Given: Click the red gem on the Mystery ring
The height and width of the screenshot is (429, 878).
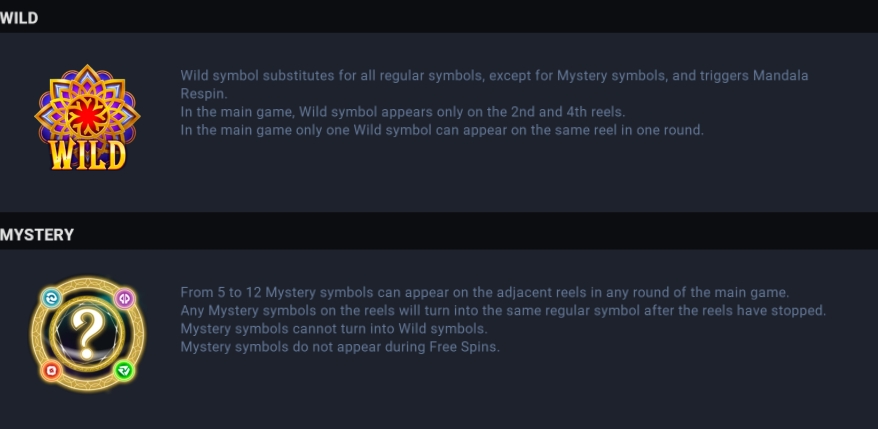Looking at the screenshot, I should point(50,370).
